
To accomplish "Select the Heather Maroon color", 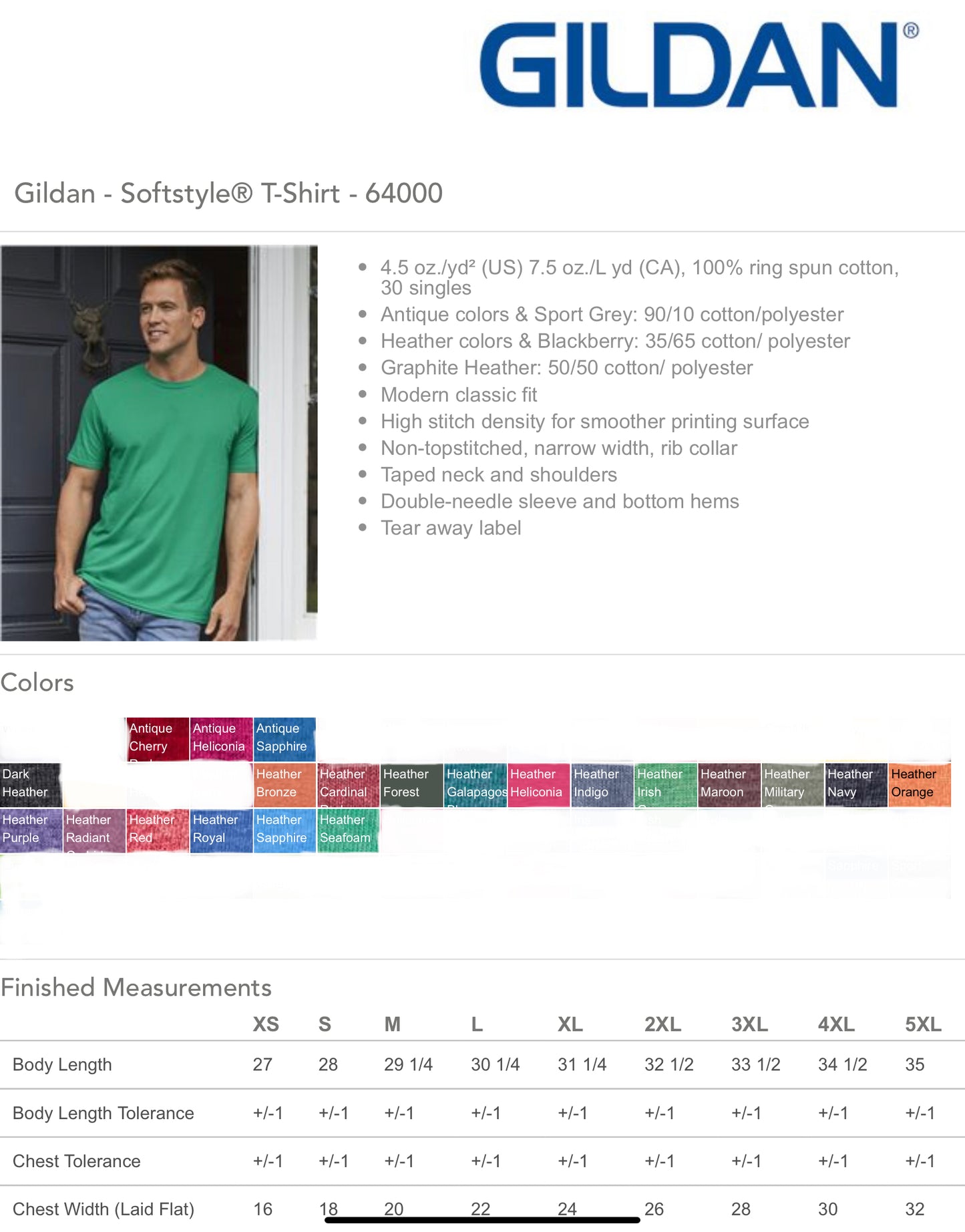I will [x=729, y=784].
